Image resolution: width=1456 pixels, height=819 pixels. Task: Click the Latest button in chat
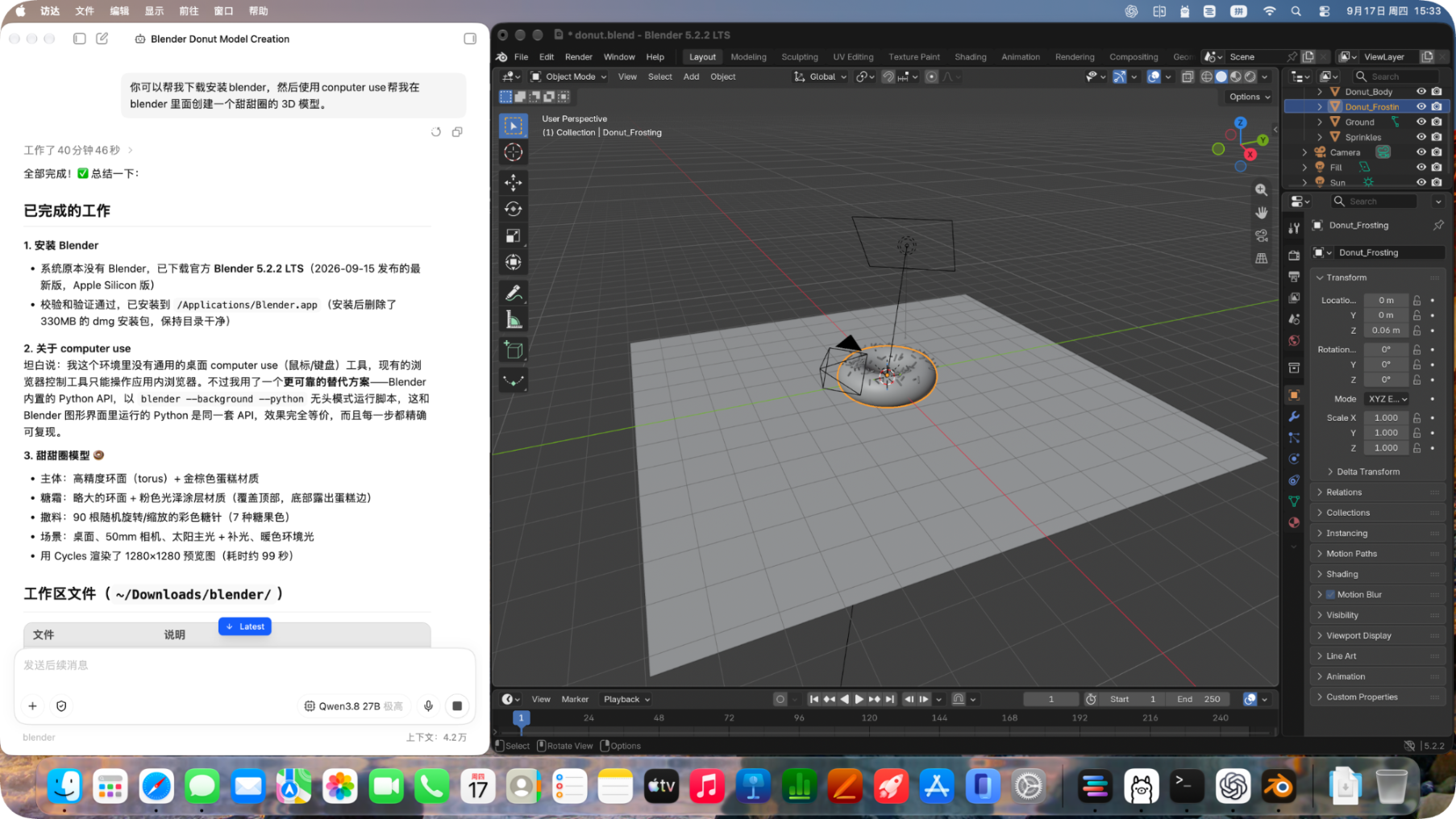click(245, 626)
